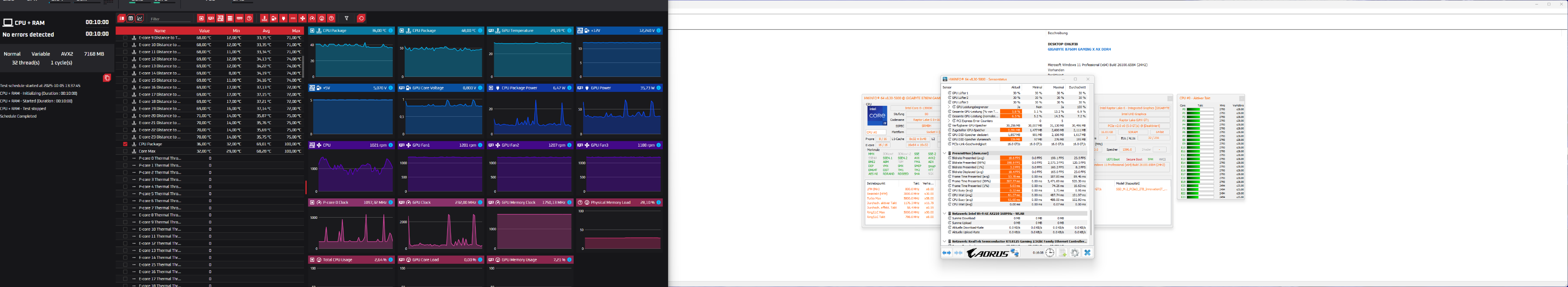1568x287 pixels.
Task: Tick checkbox for E-core 8 Thermal Throttling row
Action: pyautogui.click(x=125, y=215)
